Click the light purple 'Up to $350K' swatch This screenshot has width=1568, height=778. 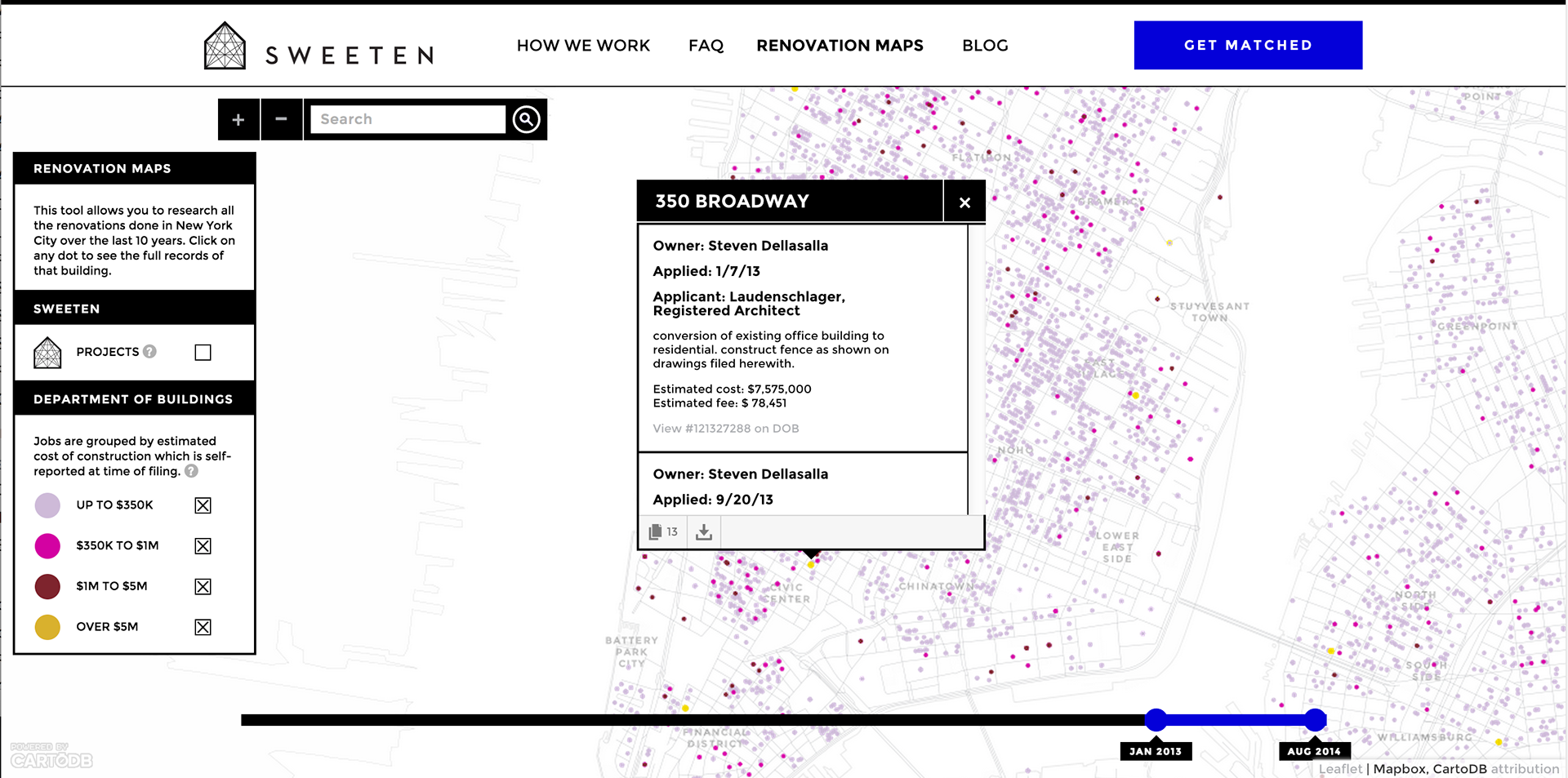click(x=47, y=505)
